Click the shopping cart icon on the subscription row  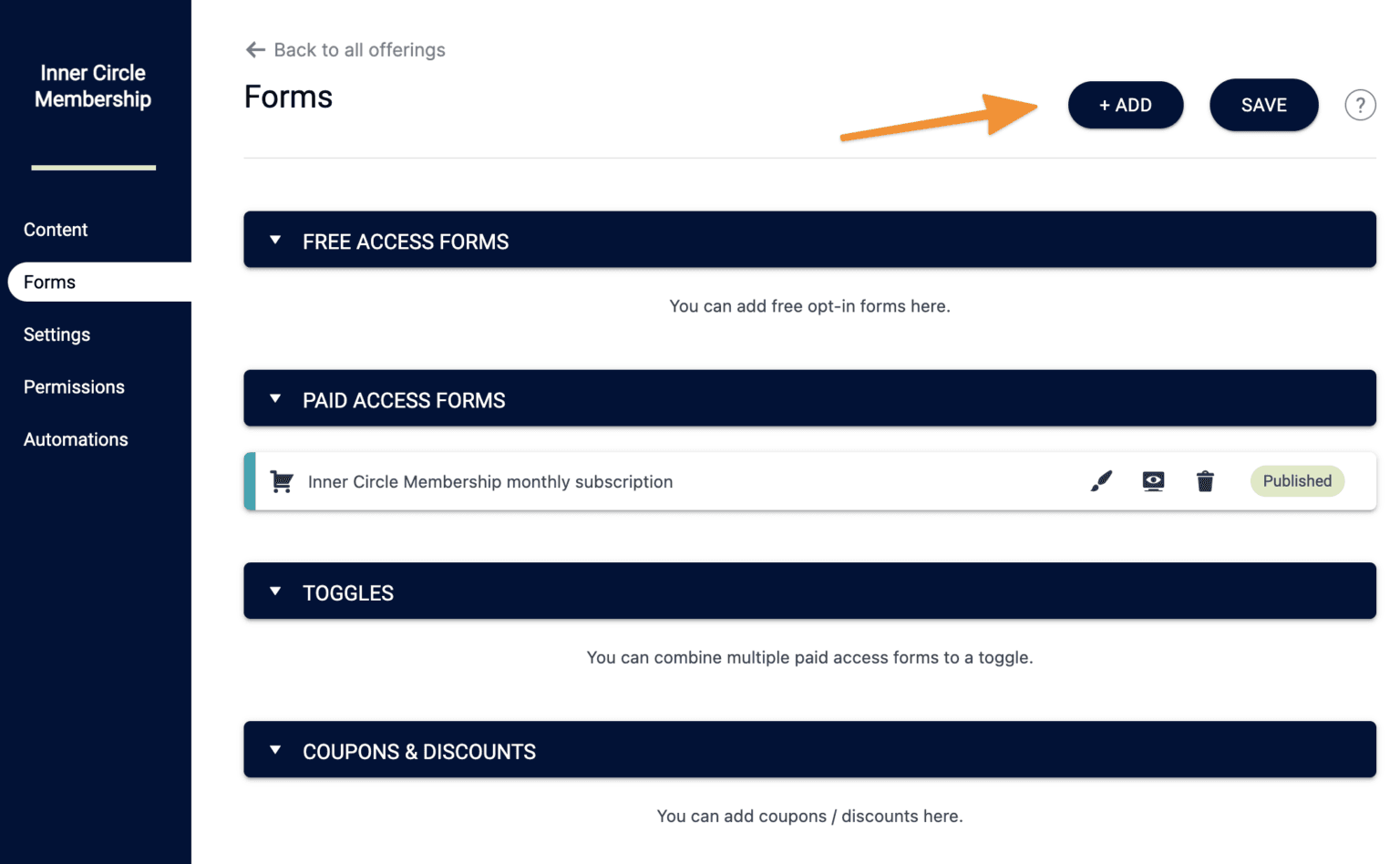282,480
